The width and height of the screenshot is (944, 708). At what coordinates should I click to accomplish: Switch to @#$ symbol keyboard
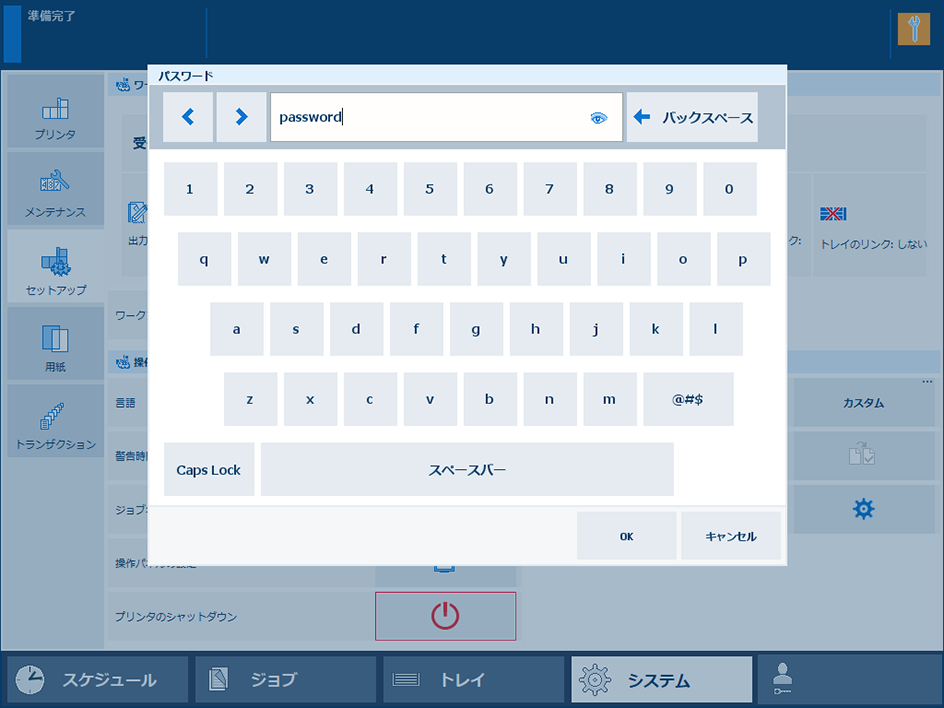(x=688, y=399)
